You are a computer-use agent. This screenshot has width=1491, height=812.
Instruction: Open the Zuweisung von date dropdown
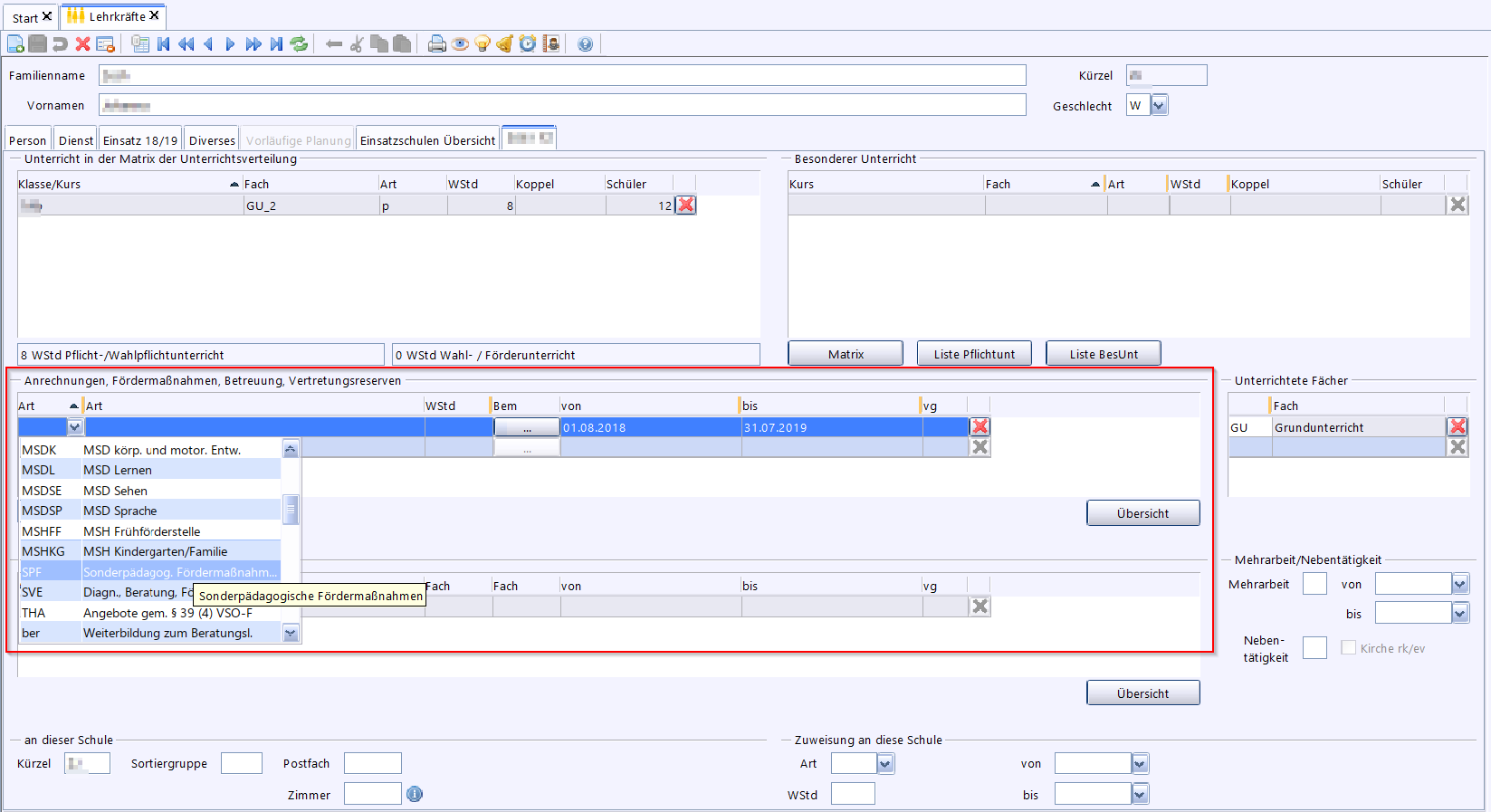tap(1140, 763)
